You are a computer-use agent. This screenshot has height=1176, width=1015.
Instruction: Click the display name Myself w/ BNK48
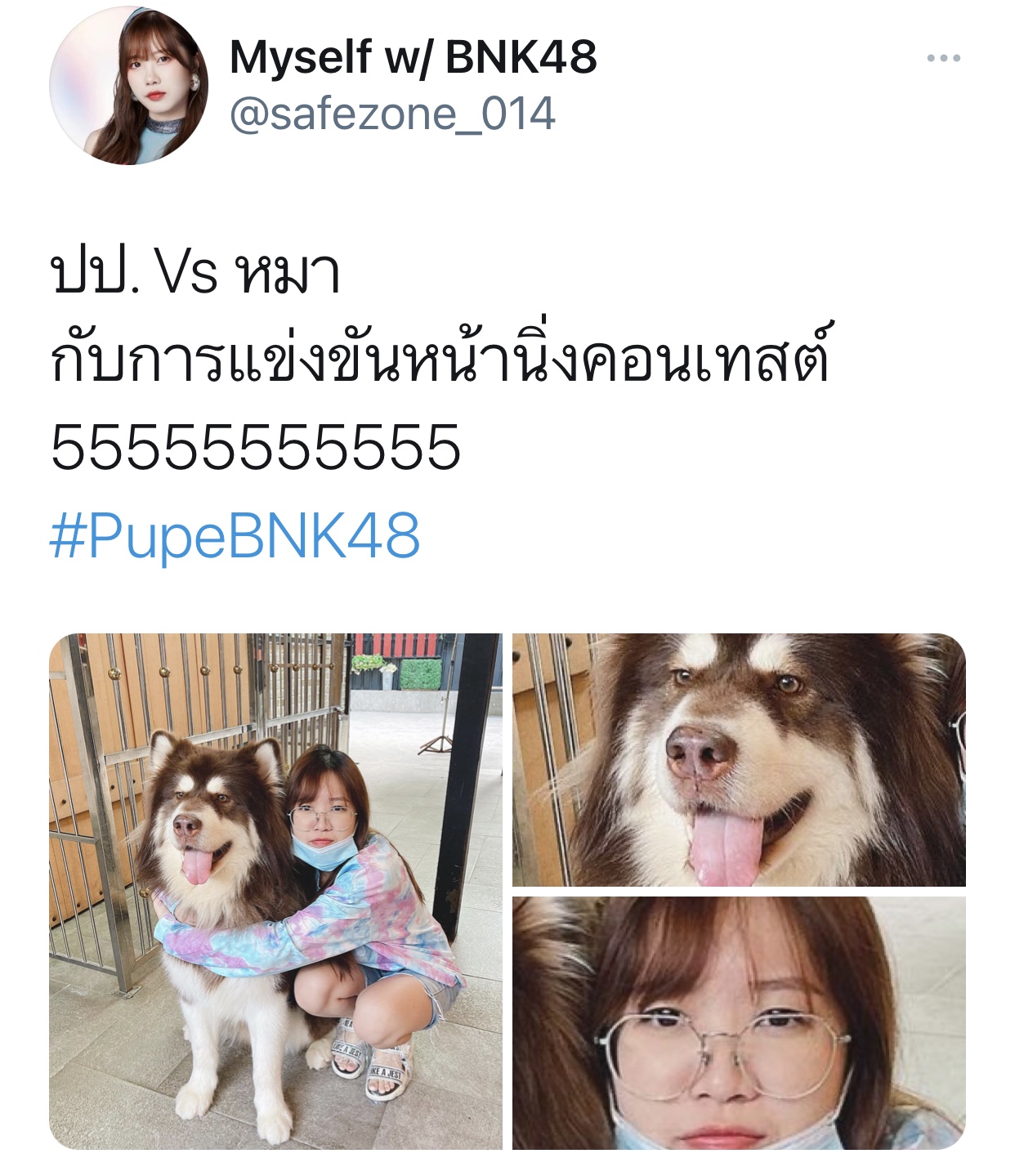413,57
